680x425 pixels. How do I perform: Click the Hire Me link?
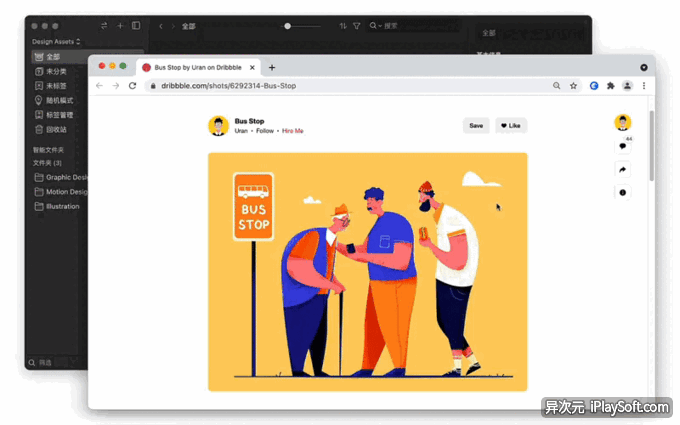(x=293, y=131)
